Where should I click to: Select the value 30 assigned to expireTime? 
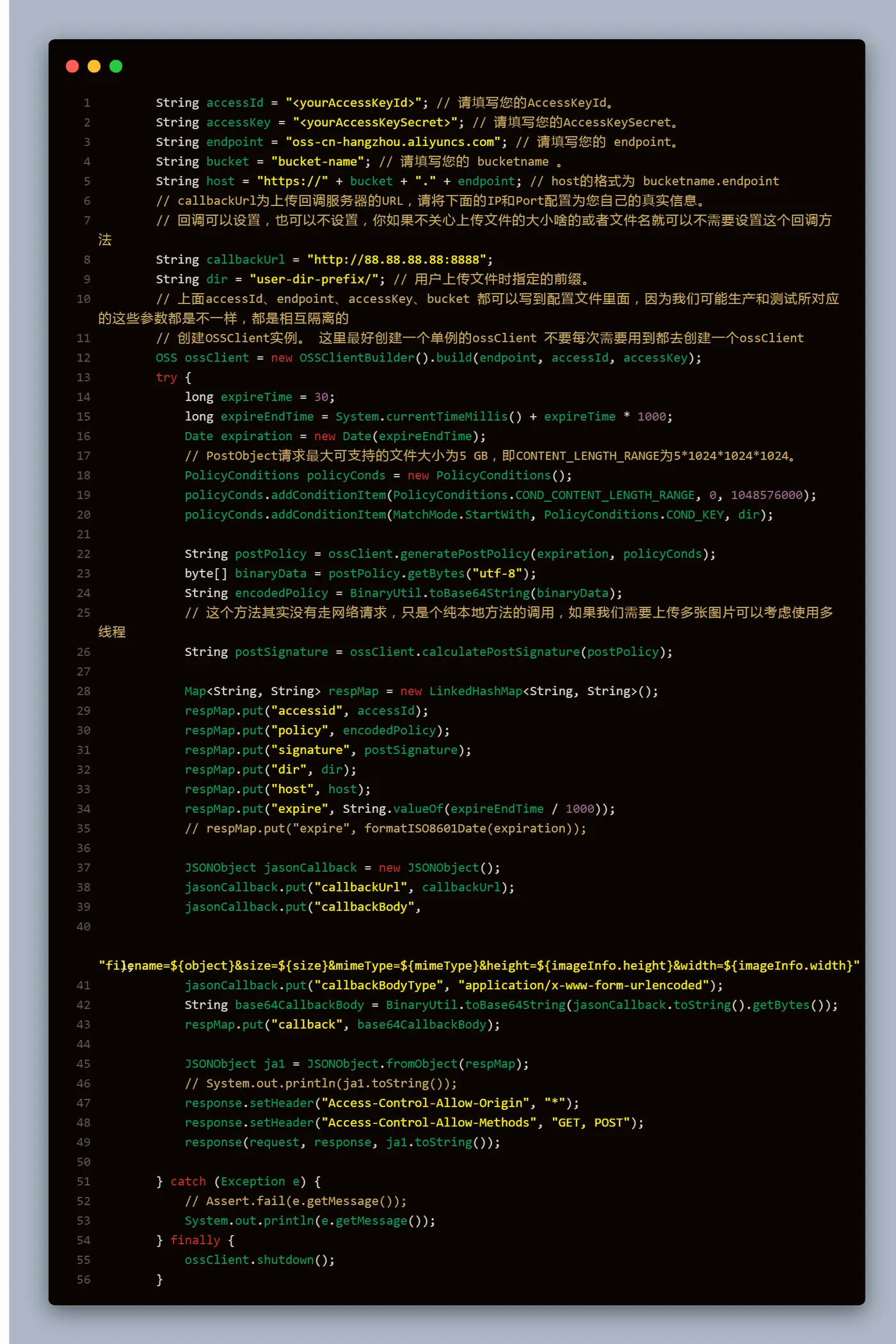321,397
